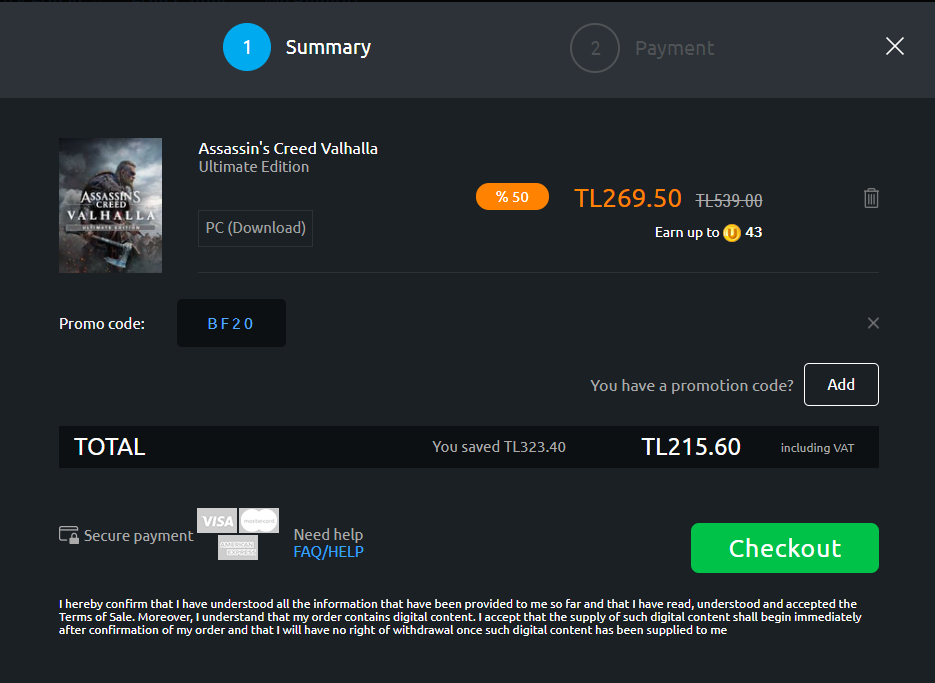This screenshot has width=935, height=683.
Task: Open the Assassin's Creed Valhalla cover thumbnail
Action: 110,206
